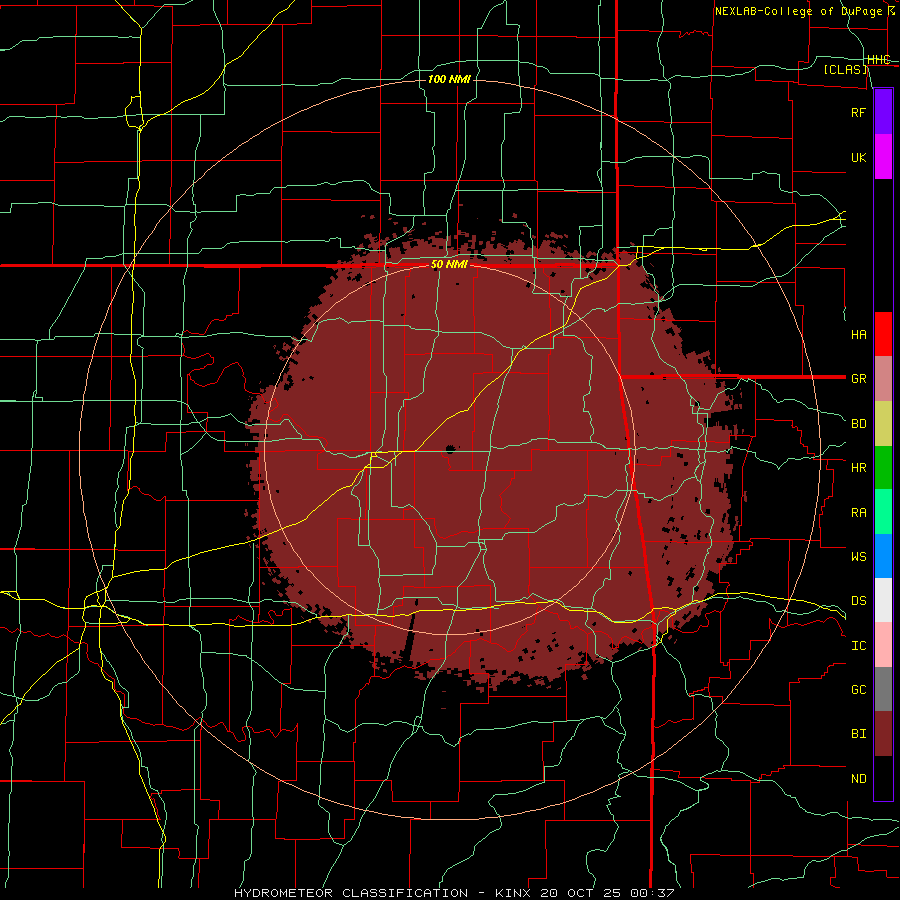Click the HHC product code label
This screenshot has width=900, height=900.
tap(878, 60)
